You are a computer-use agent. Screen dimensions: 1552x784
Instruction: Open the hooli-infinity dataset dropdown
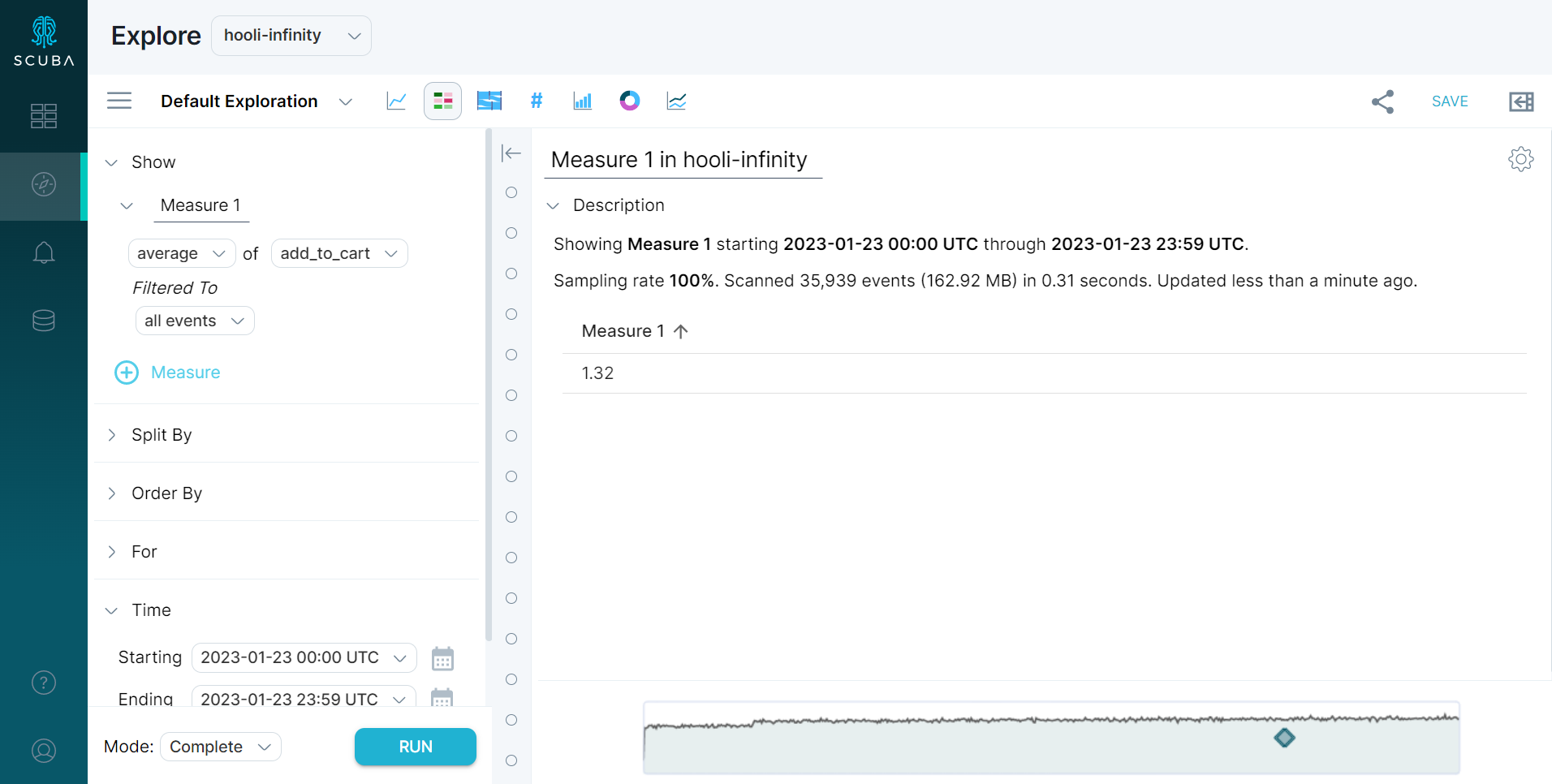(291, 36)
